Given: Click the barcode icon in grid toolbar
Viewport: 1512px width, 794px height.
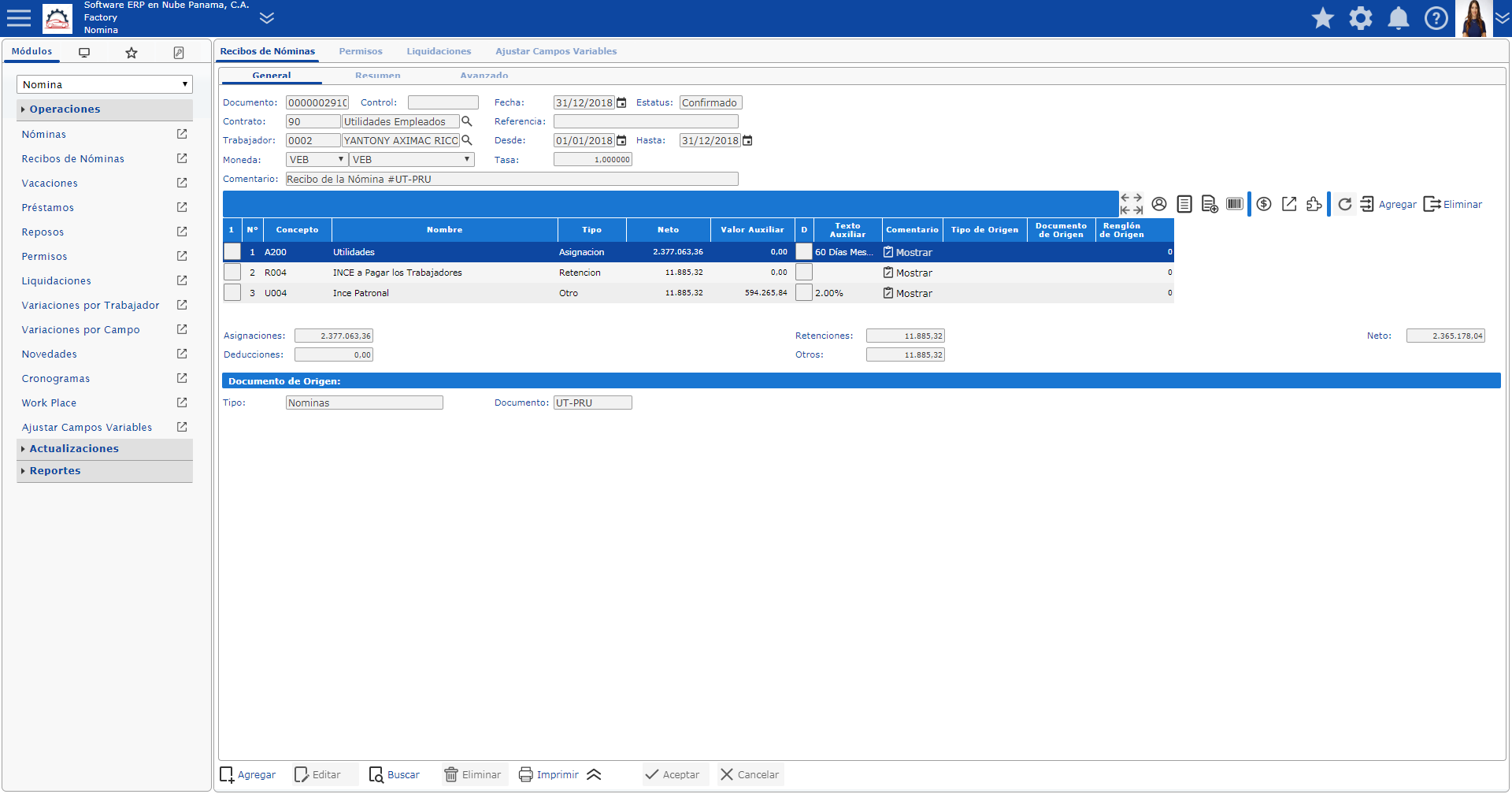Looking at the screenshot, I should point(1234,204).
